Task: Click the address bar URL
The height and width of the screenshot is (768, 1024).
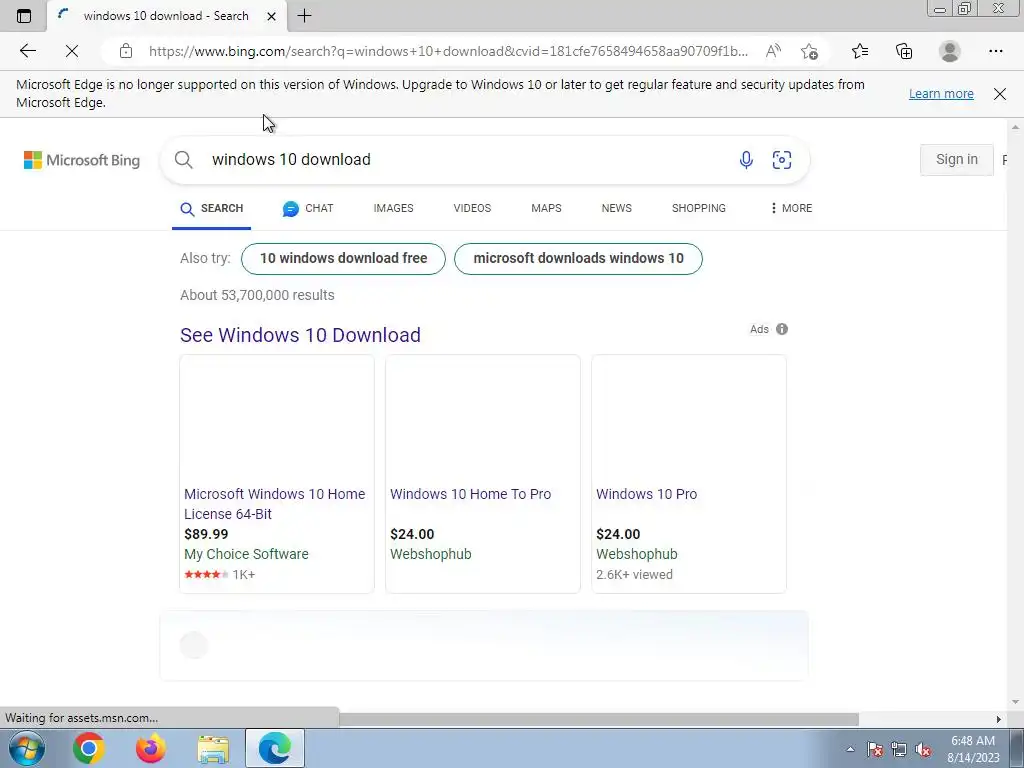Action: tap(448, 51)
